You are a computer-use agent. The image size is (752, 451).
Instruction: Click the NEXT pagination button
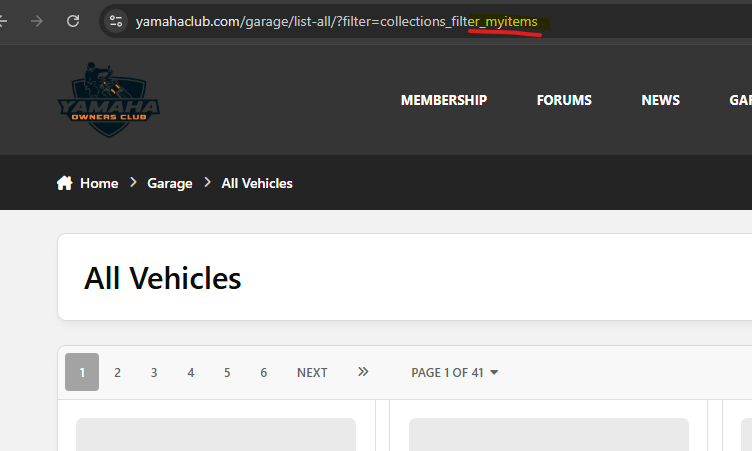click(312, 373)
